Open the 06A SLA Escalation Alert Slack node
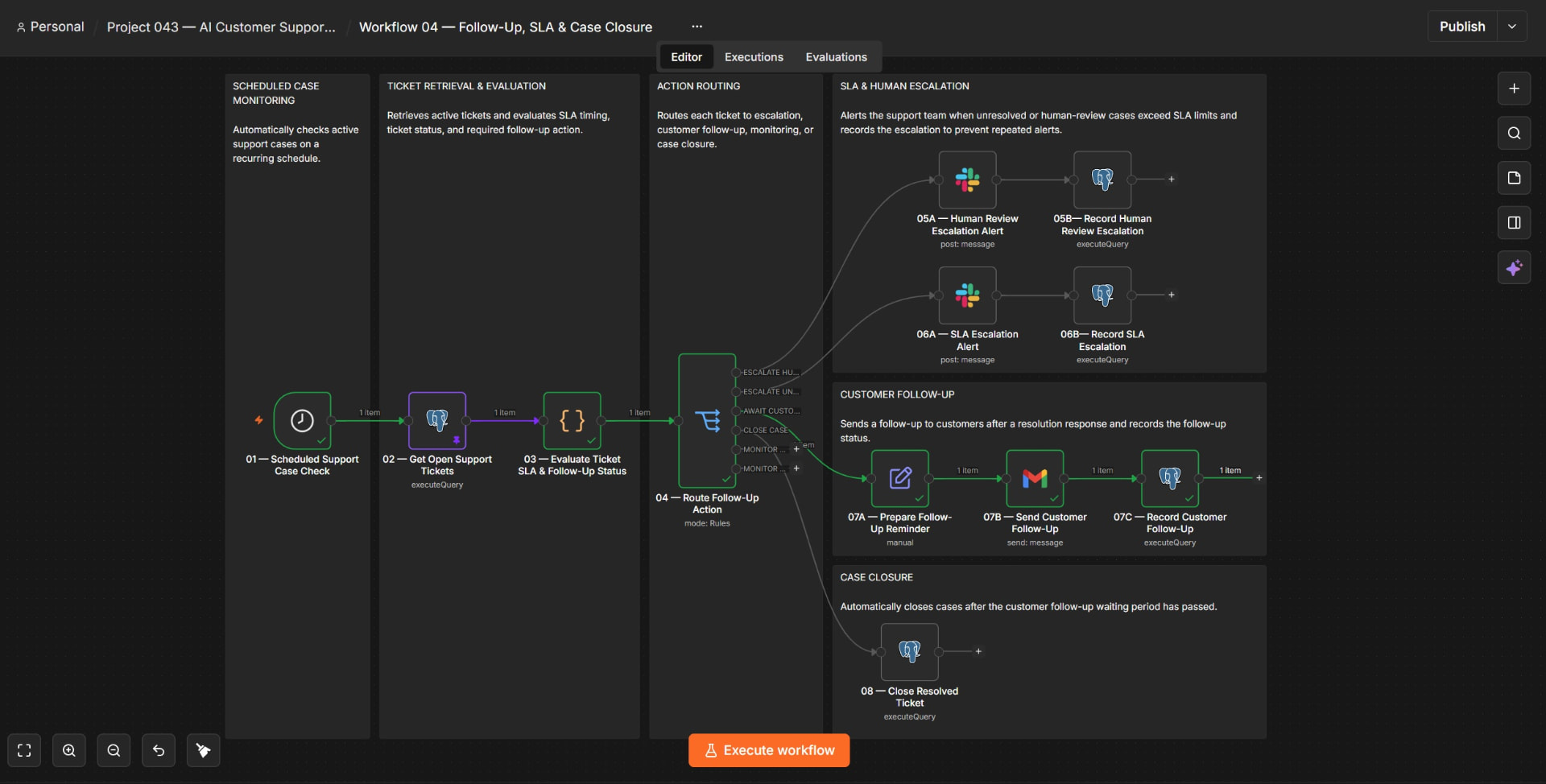The image size is (1546, 784). (967, 295)
